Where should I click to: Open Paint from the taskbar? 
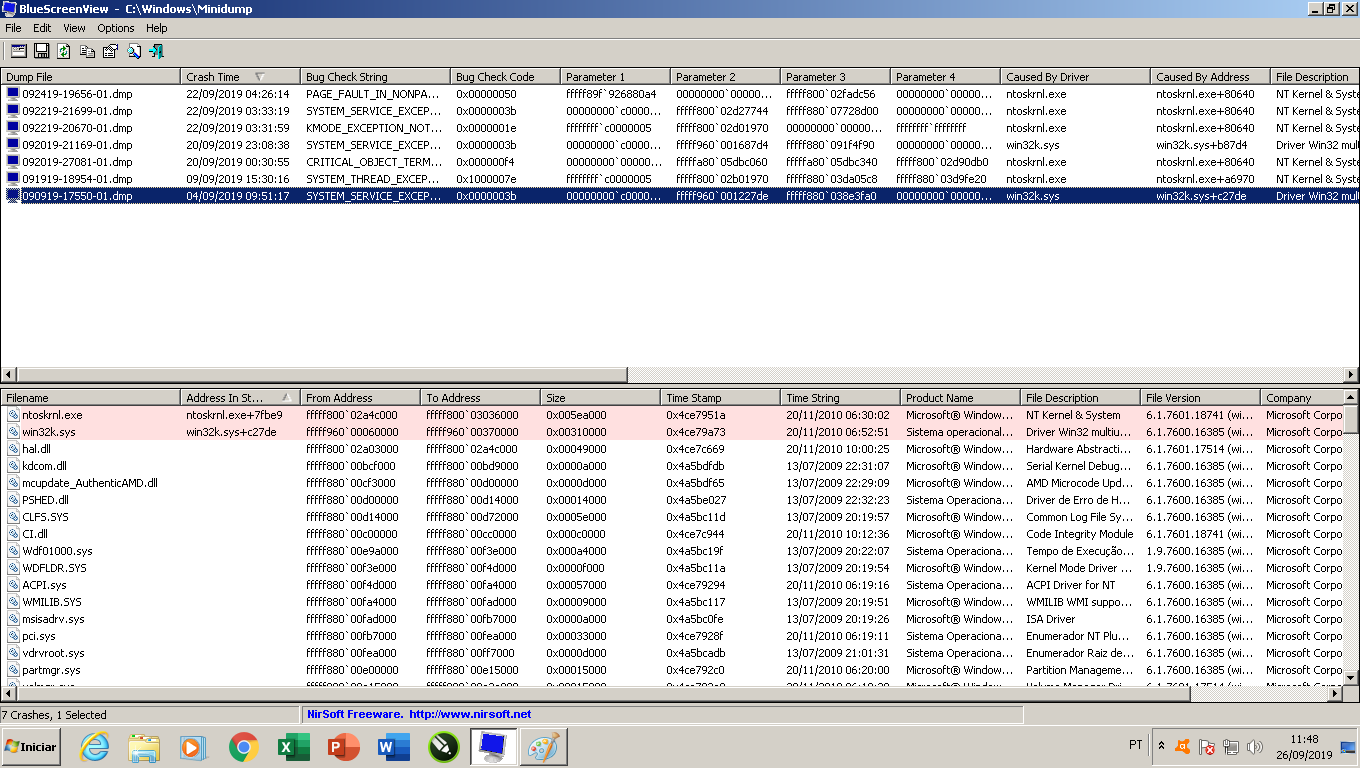tap(543, 747)
